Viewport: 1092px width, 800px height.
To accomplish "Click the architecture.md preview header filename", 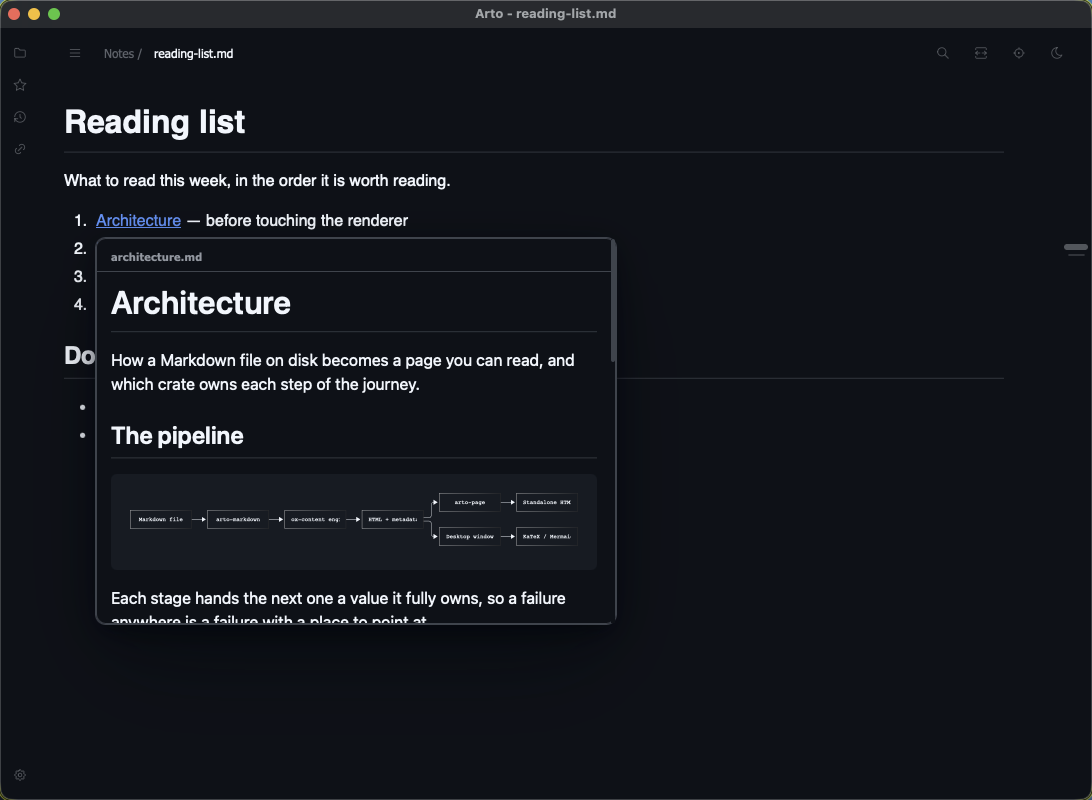I will [157, 257].
